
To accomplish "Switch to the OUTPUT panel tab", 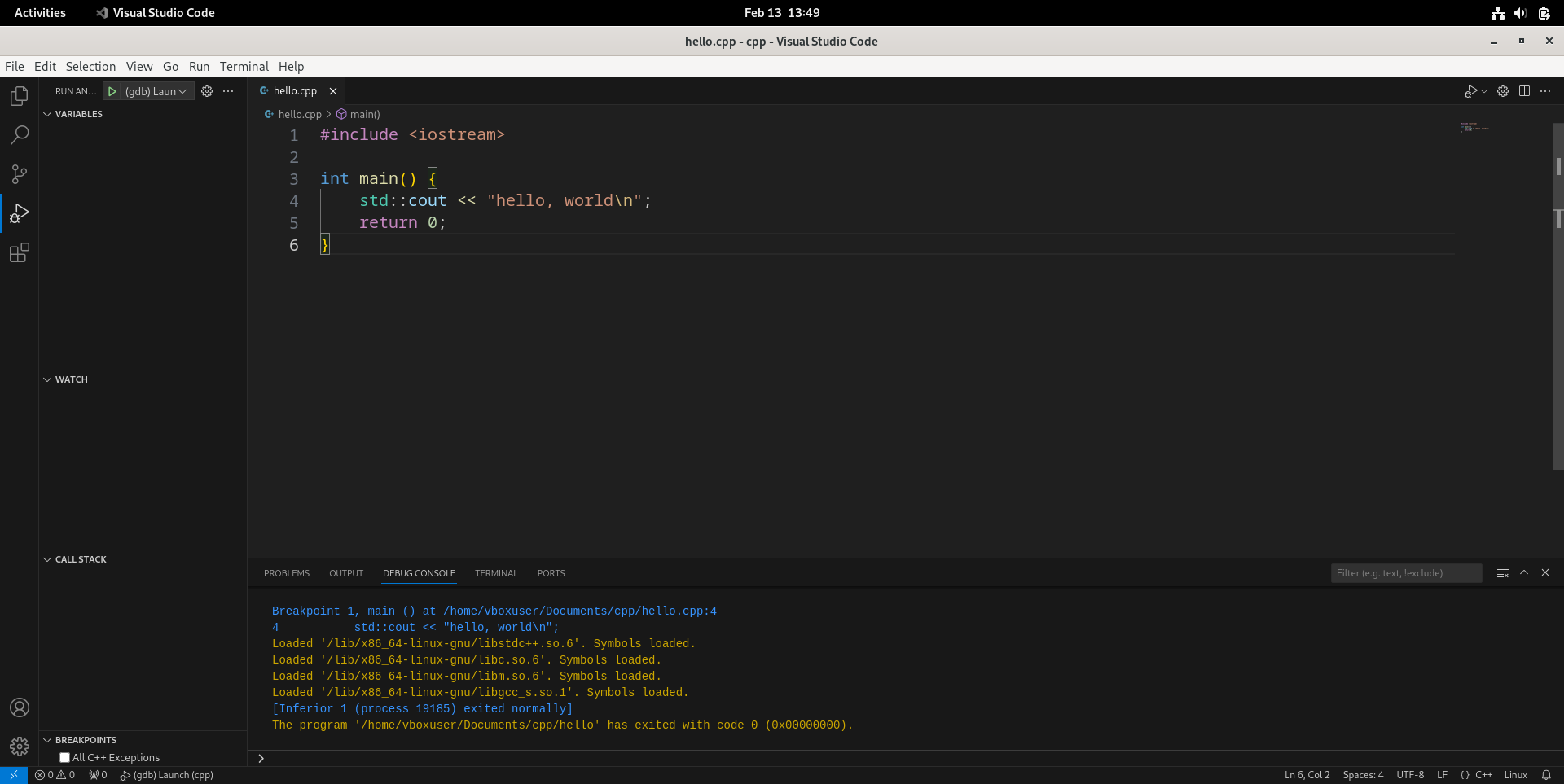I will 346,573.
